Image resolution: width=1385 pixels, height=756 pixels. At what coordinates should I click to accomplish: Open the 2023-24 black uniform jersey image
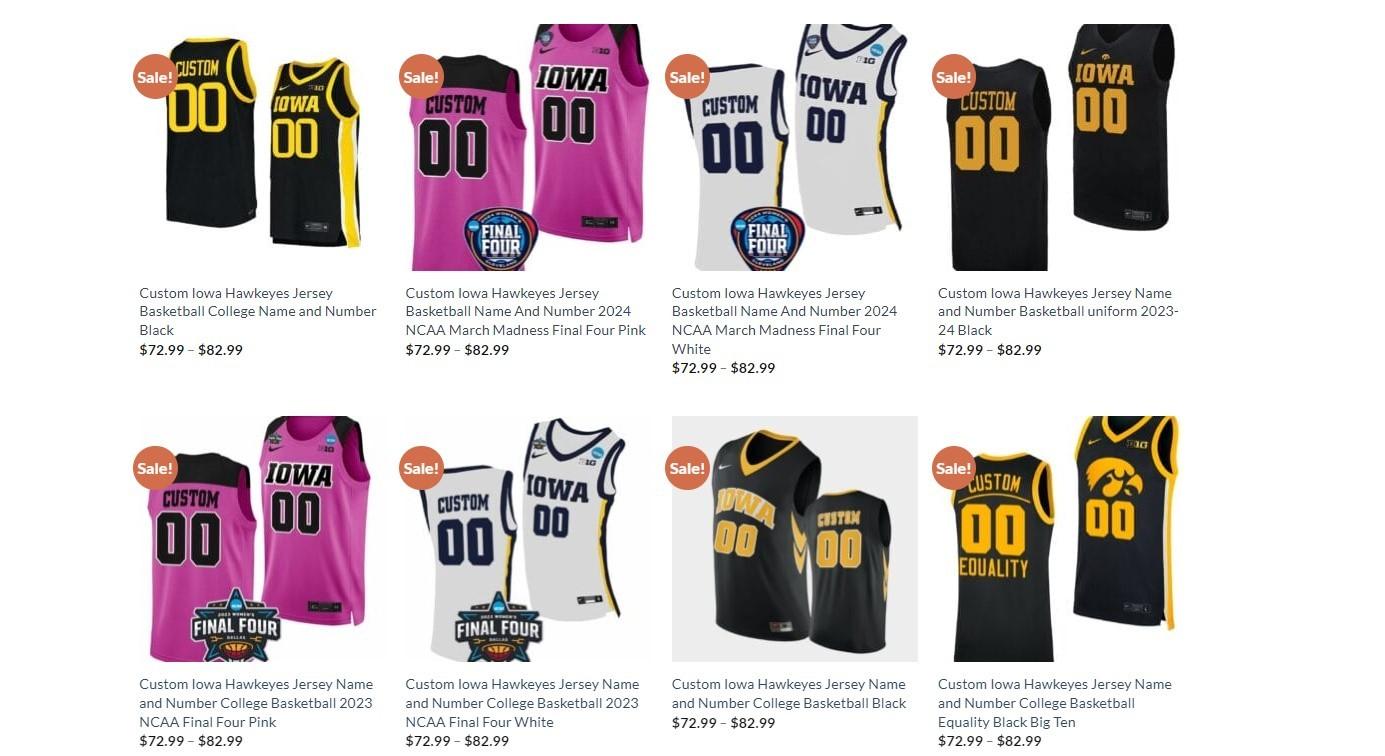[x=1061, y=147]
